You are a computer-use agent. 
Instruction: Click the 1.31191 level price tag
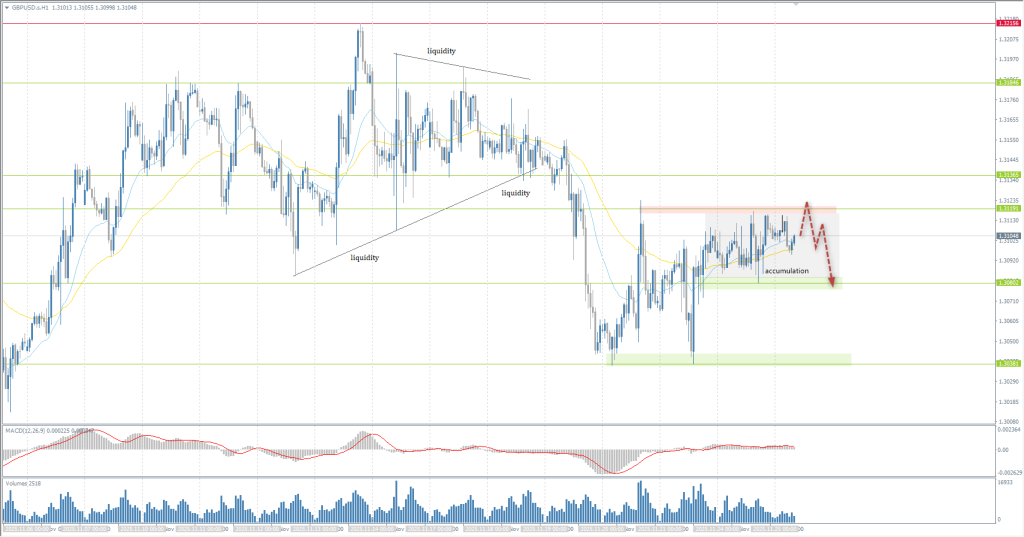click(x=1007, y=209)
